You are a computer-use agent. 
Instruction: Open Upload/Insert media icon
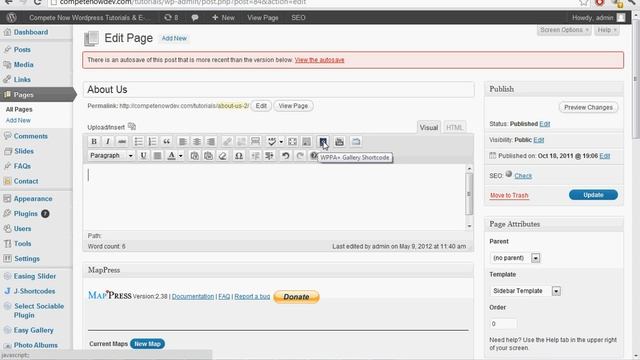click(132, 127)
